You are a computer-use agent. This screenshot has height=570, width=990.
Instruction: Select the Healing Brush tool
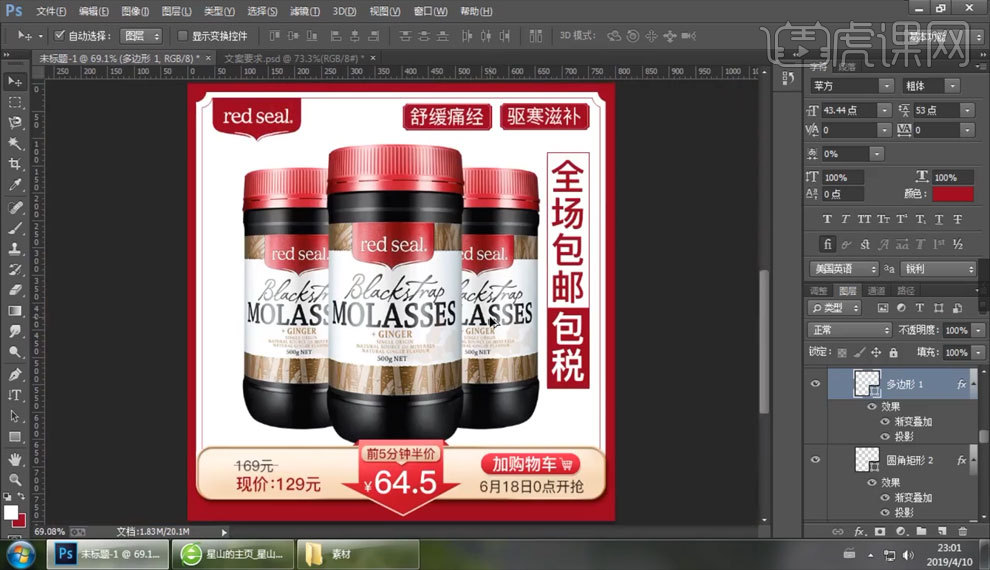[15, 207]
